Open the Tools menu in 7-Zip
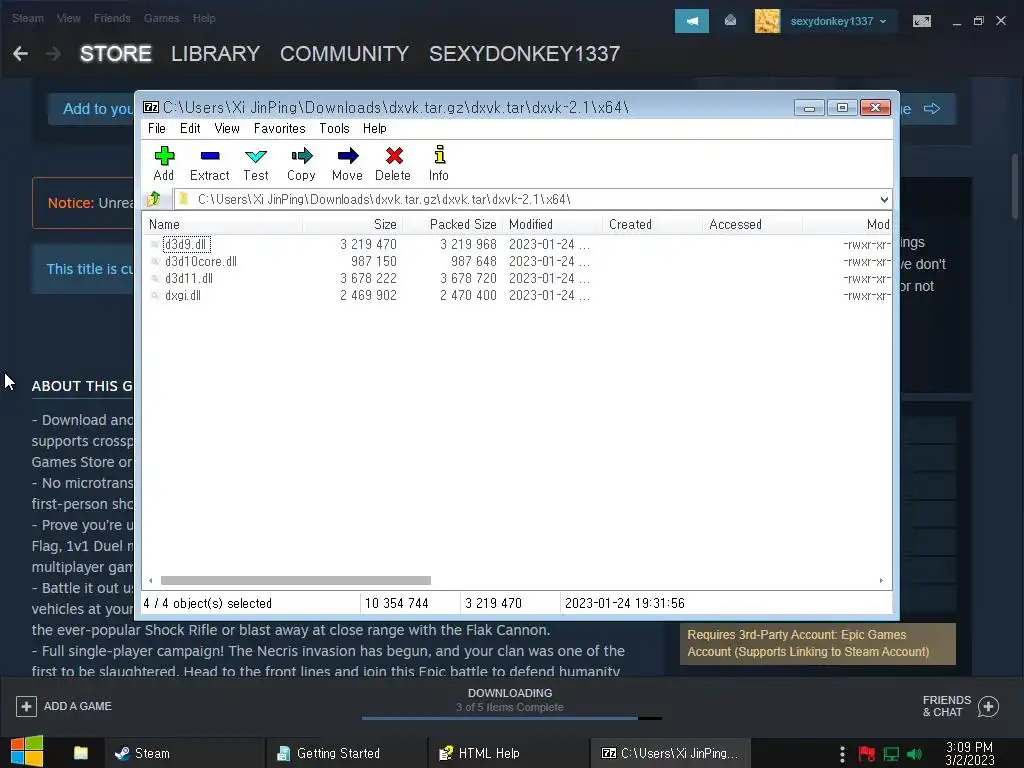The height and width of the screenshot is (768, 1024). coord(334,128)
